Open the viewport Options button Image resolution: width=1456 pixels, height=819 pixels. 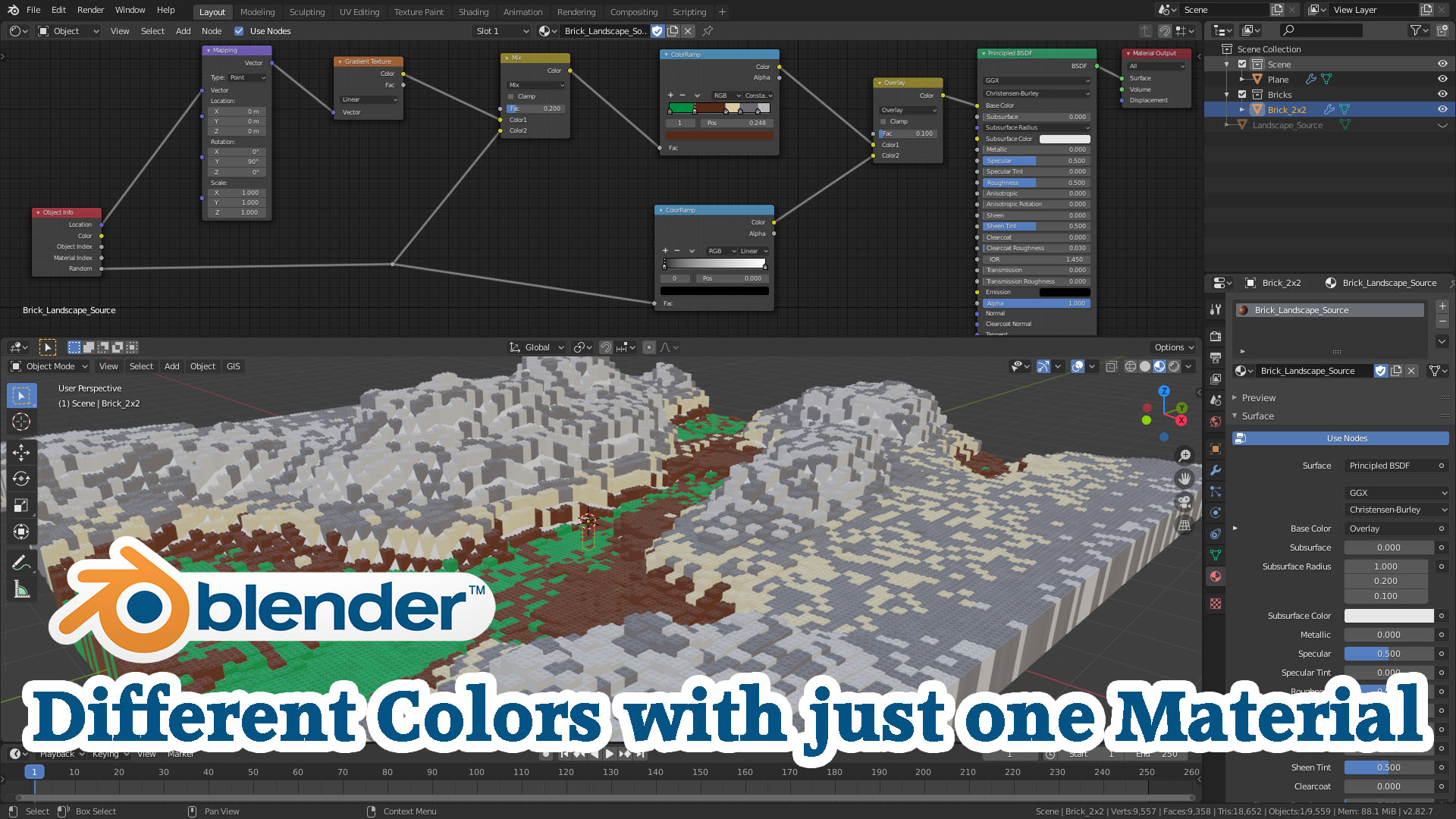(x=1173, y=347)
